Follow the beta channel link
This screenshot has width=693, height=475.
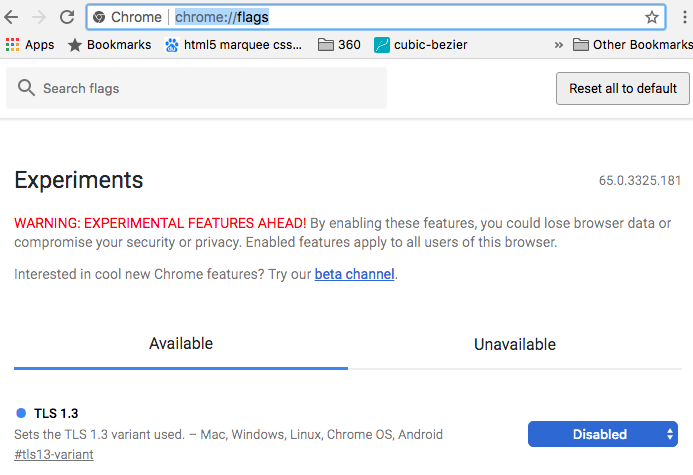click(x=355, y=274)
